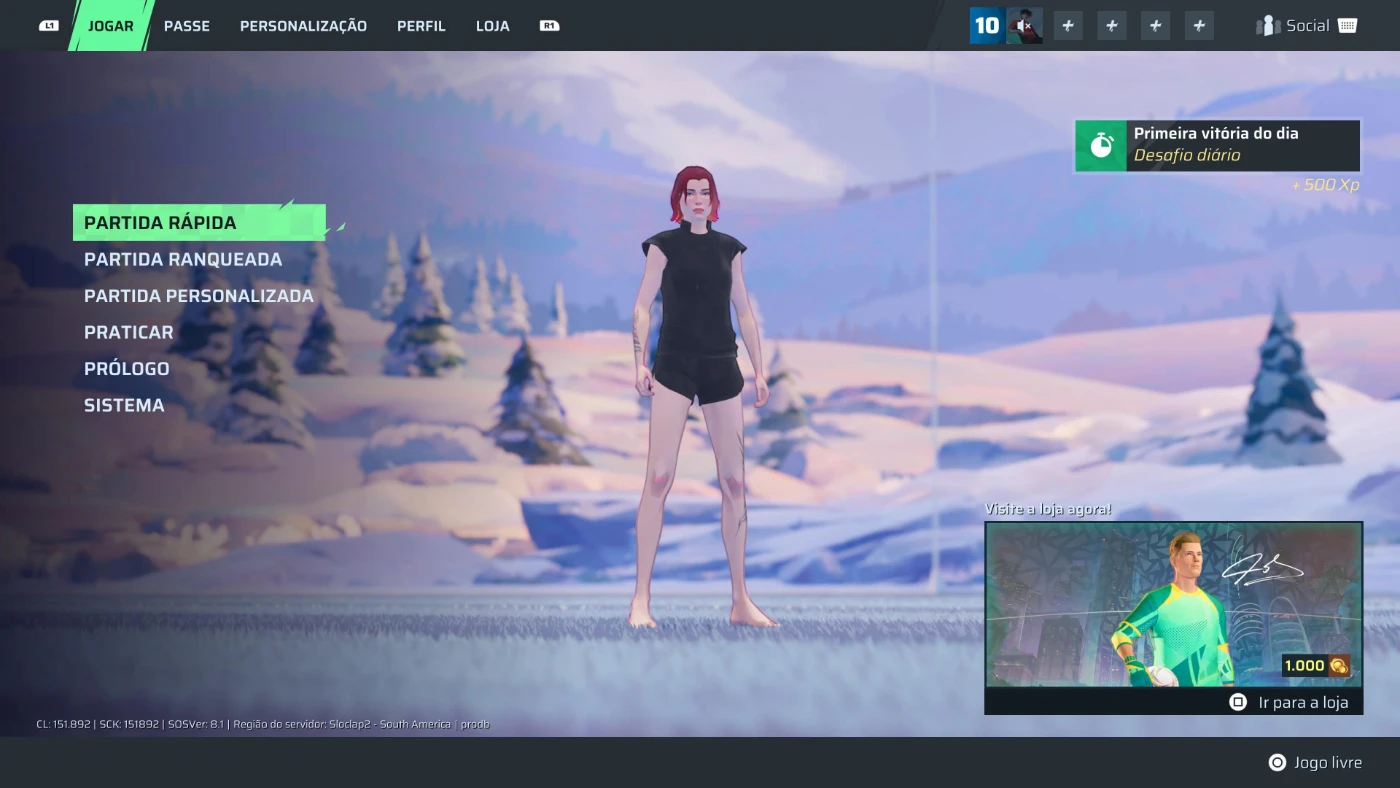Screen dimensions: 1400x788
Task: Click the coin icon next to 1.000
Action: 1338,666
